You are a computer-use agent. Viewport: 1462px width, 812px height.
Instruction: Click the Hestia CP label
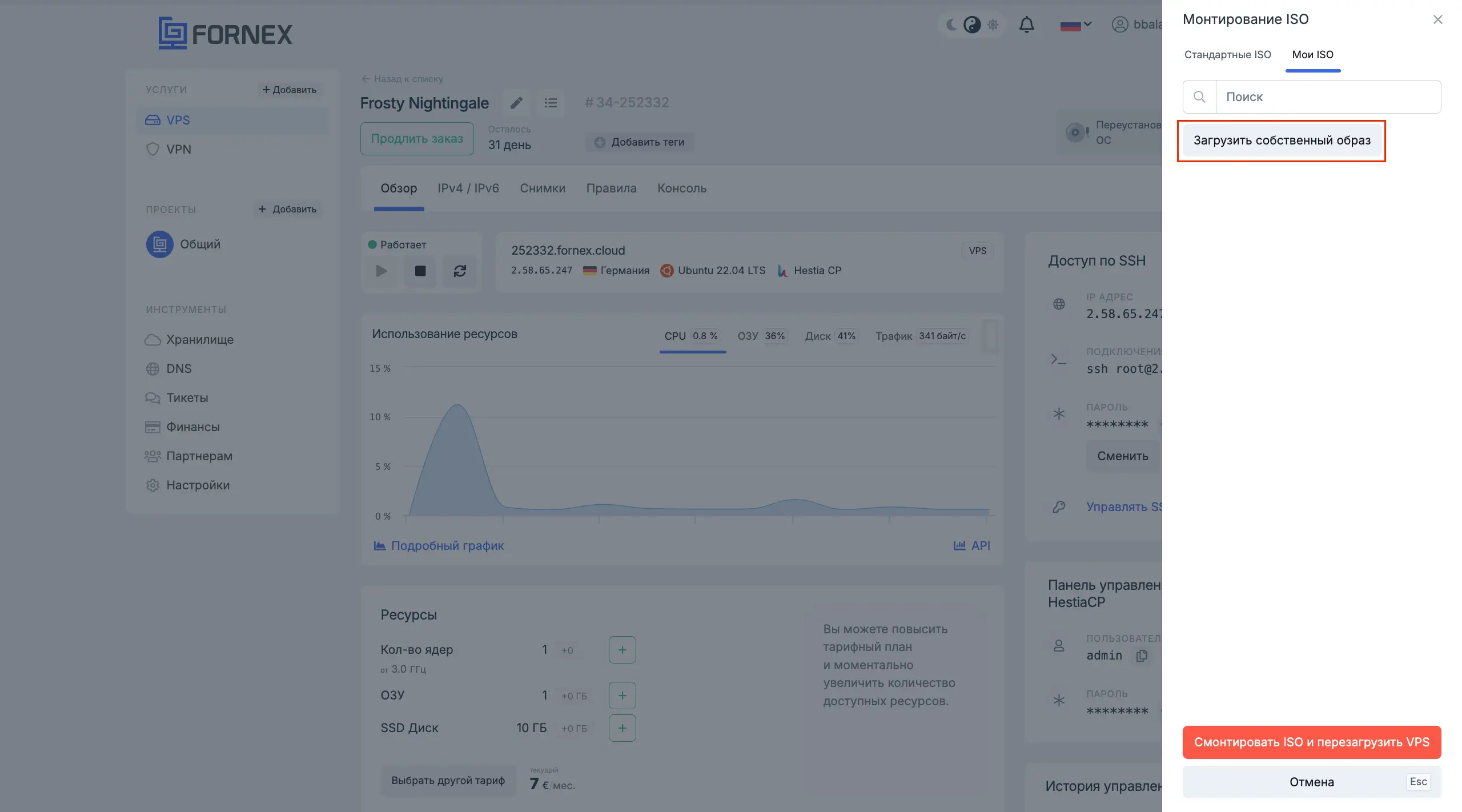[810, 271]
